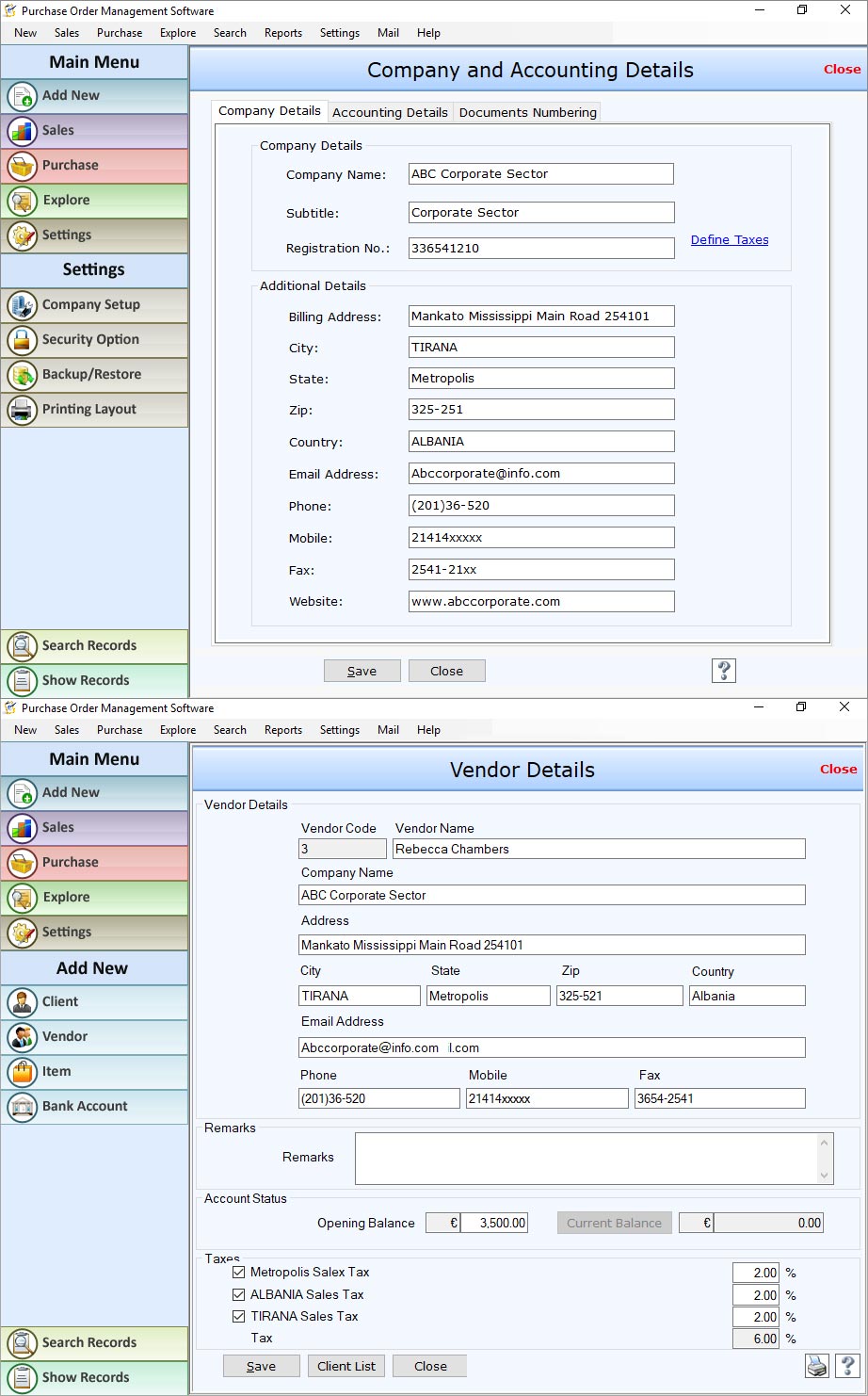The width and height of the screenshot is (868, 1396).
Task: Click Purchase icon in Vendor window sidebar
Action: tap(22, 863)
